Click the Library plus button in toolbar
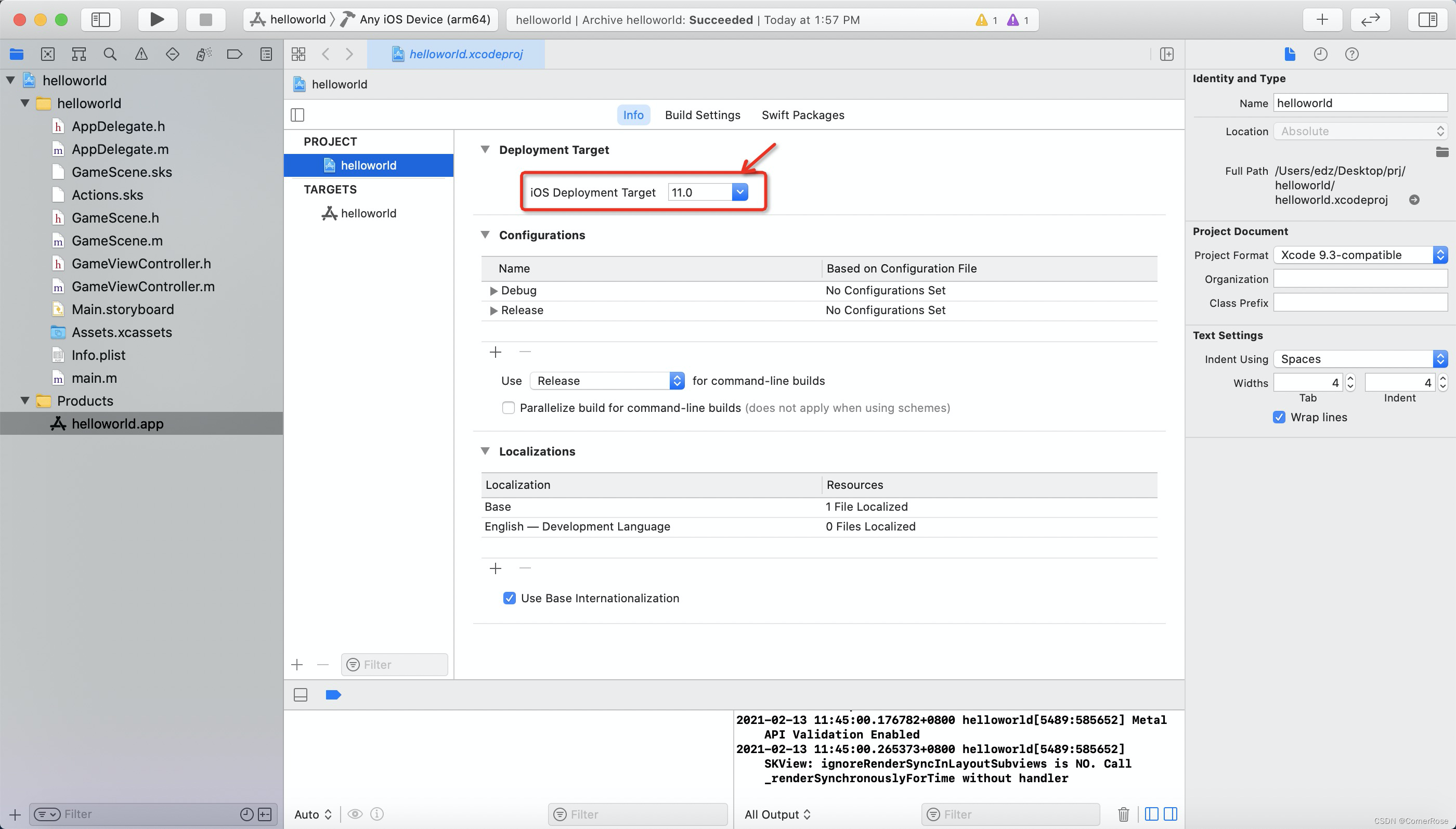 tap(1322, 19)
